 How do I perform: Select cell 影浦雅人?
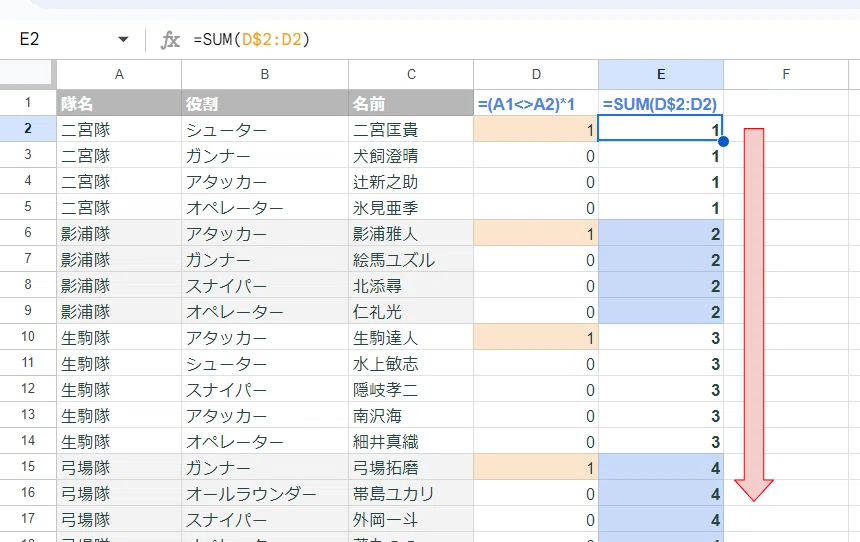[411, 233]
